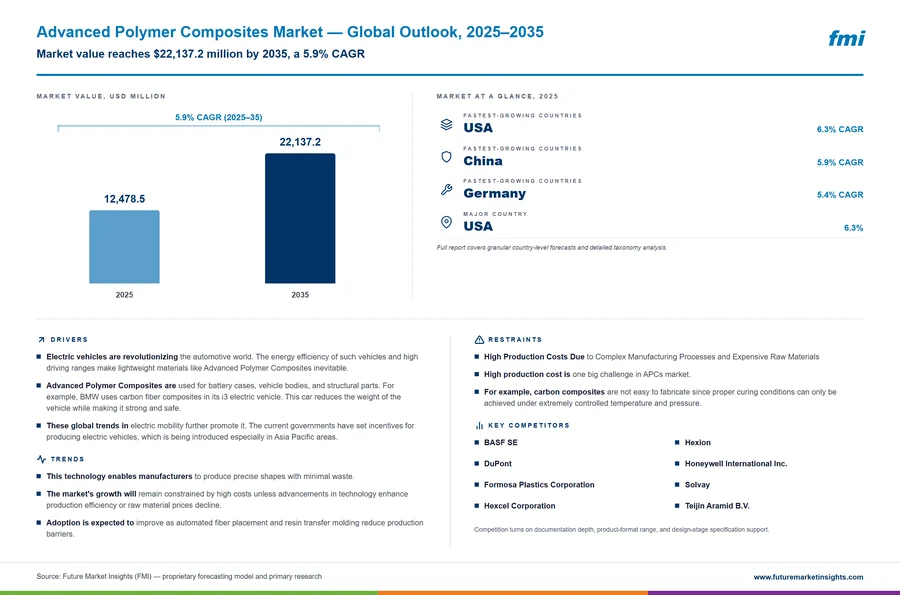This screenshot has height=595, width=900.
Task: Click the main title Advanced Polymer Composites Market
Action: pyautogui.click(x=290, y=32)
